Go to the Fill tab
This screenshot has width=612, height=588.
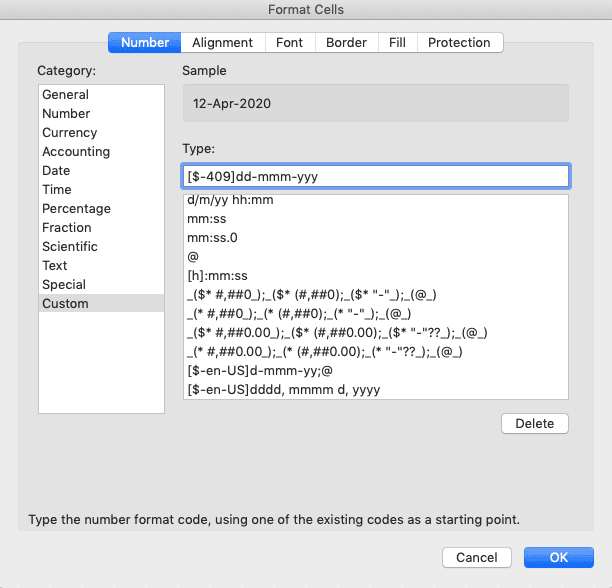[x=397, y=43]
